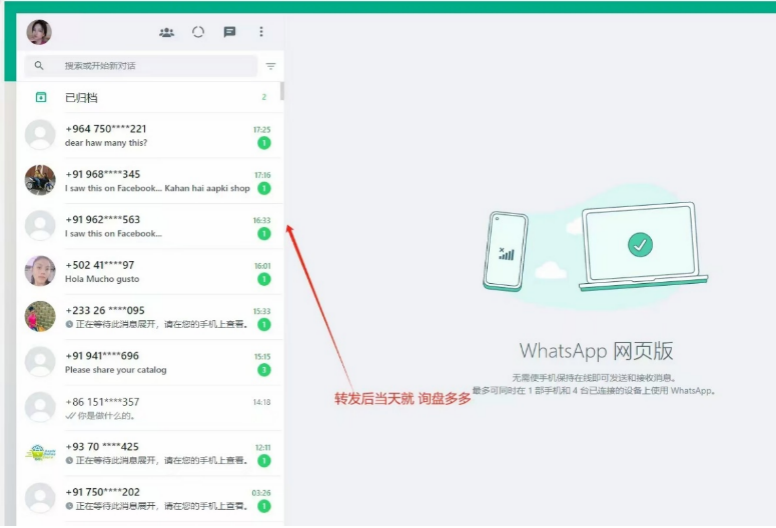The image size is (776, 528).
Task: Click unread badge for 16:01 chat
Action: point(264,279)
